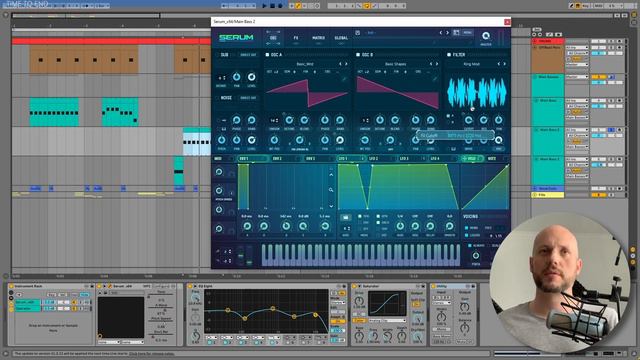Click Serum pitch bend wheel
640x360 pixels.
pyautogui.click(x=240, y=256)
